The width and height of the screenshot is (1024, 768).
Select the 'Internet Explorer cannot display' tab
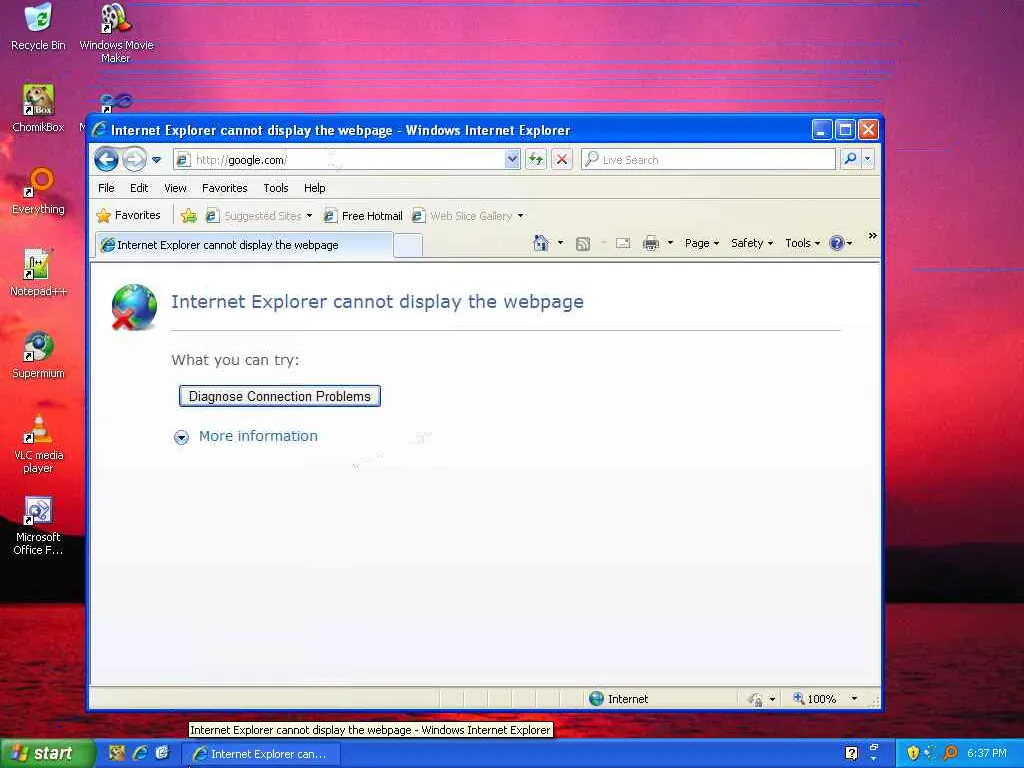[x=244, y=245]
